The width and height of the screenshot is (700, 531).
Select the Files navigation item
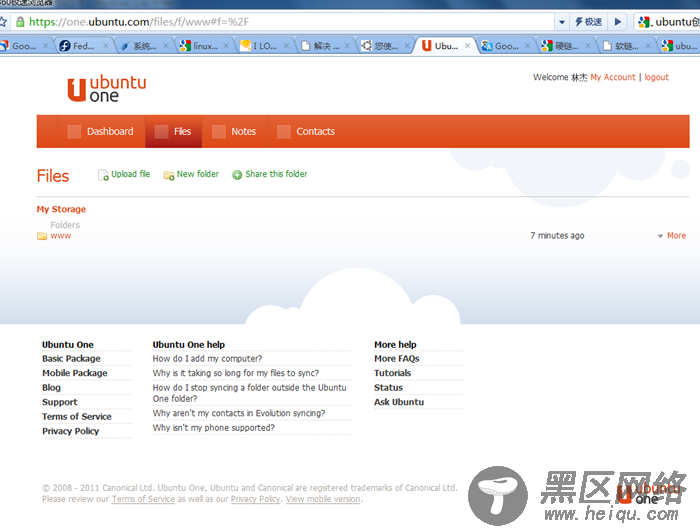point(174,132)
